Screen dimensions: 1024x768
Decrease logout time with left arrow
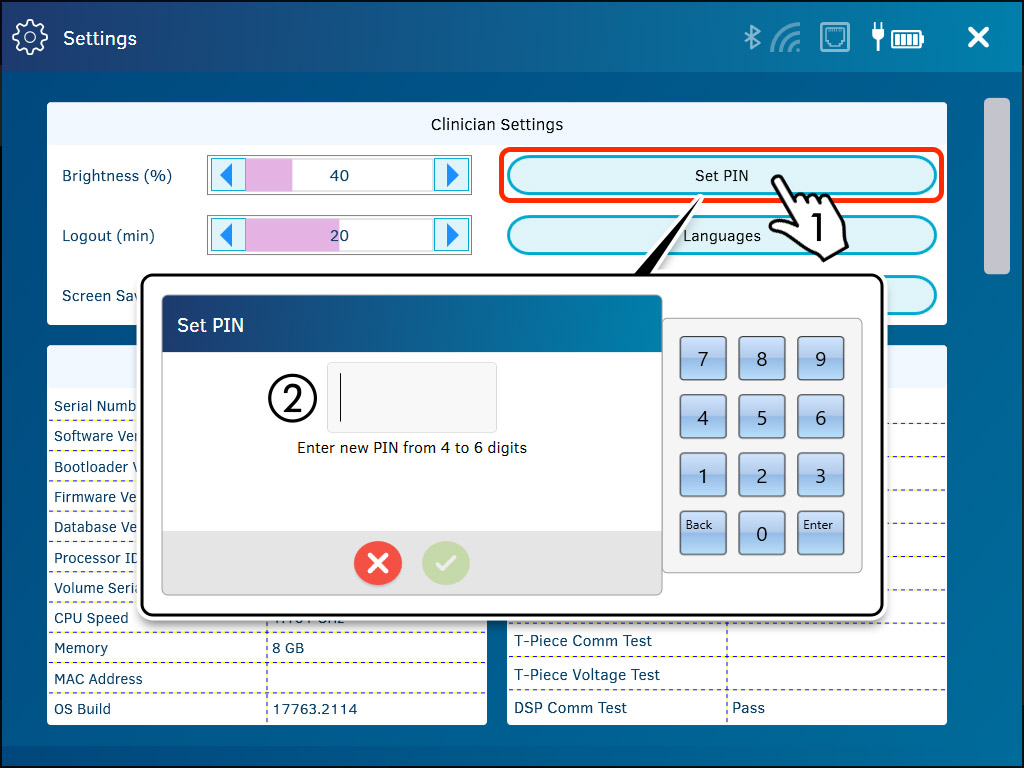click(226, 236)
